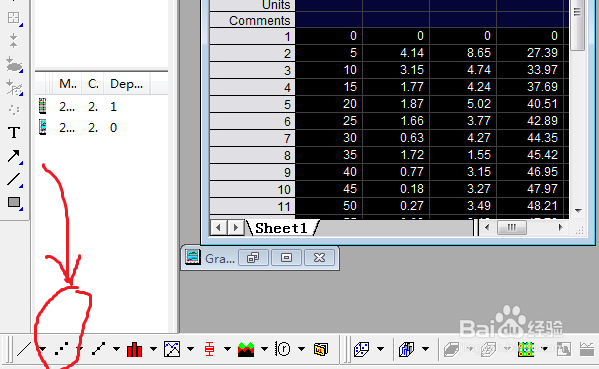This screenshot has width=599, height=369.
Task: Click the worksheet vertical scrollbar thumb
Action: 577,25
